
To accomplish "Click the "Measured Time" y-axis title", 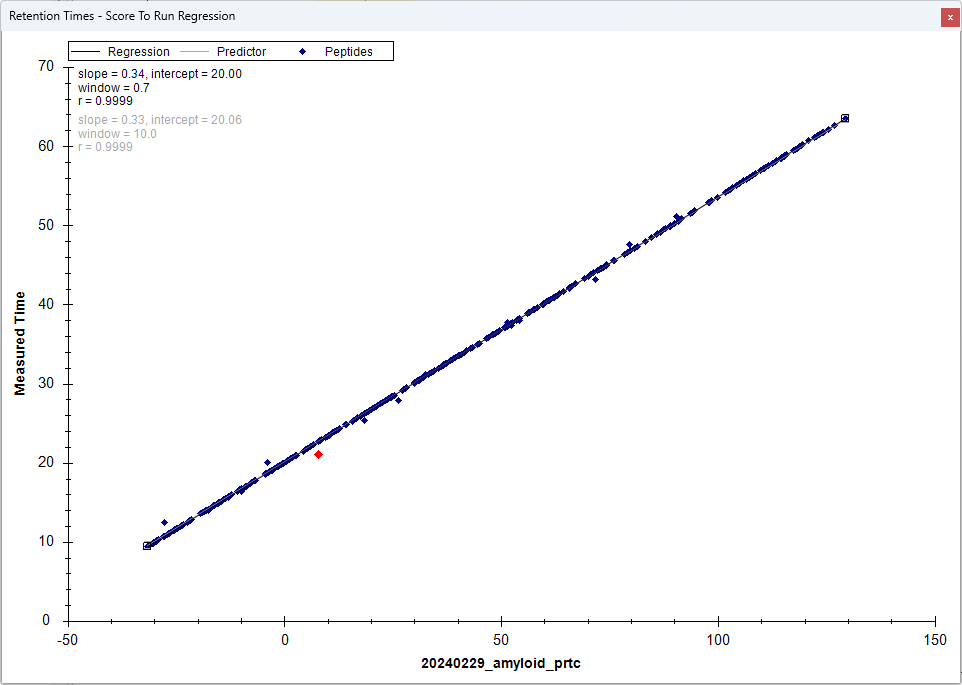I will tap(20, 343).
